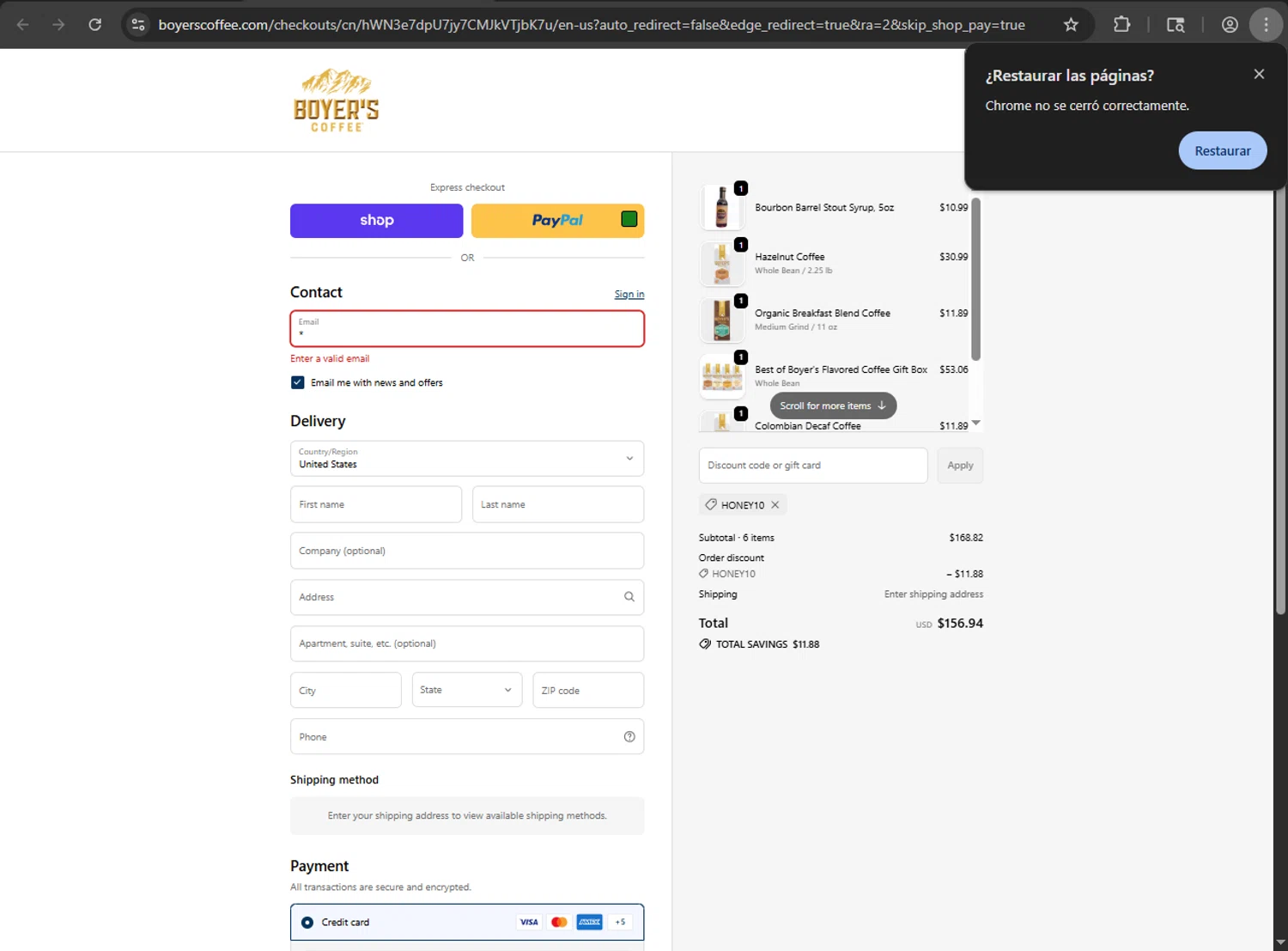Show the +5 more payment cards
The width and height of the screenshot is (1288, 951).
[x=620, y=923]
